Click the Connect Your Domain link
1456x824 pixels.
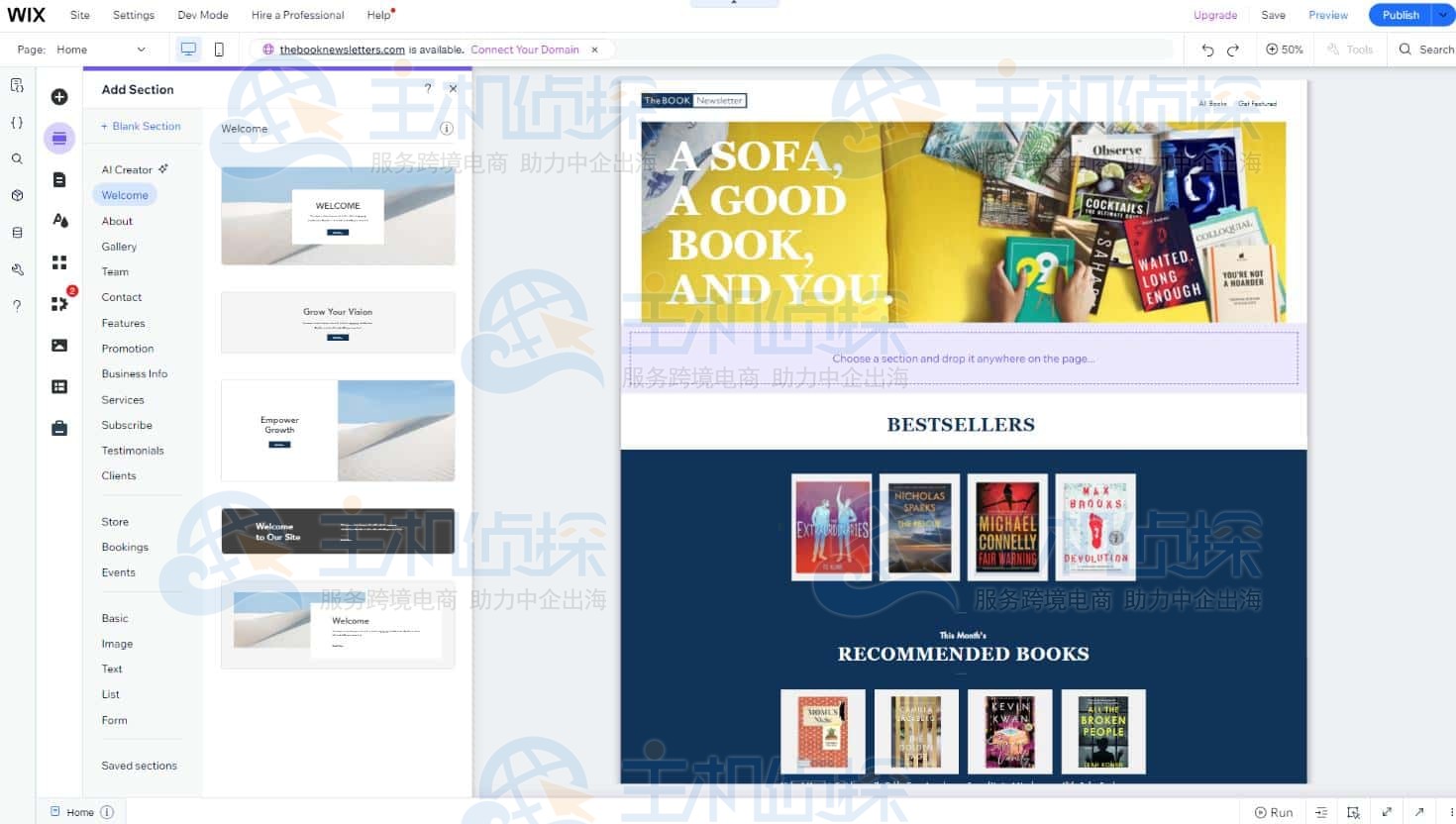(x=524, y=50)
